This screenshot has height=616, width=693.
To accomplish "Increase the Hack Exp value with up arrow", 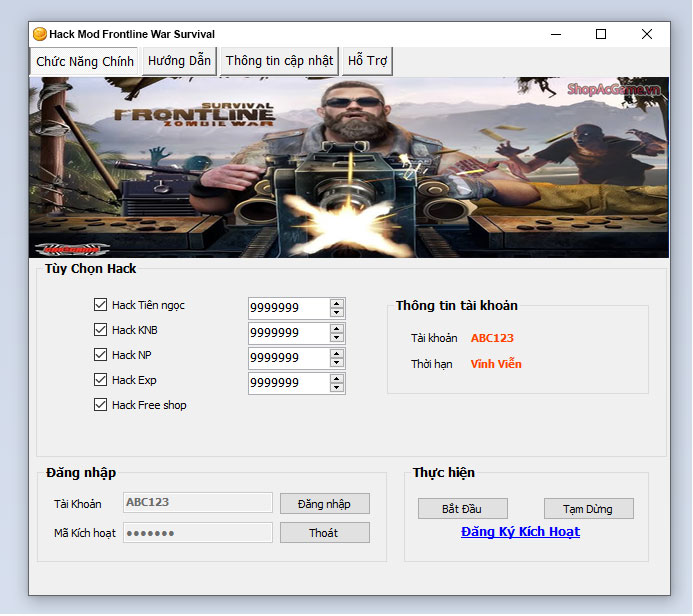I will coord(337,379).
